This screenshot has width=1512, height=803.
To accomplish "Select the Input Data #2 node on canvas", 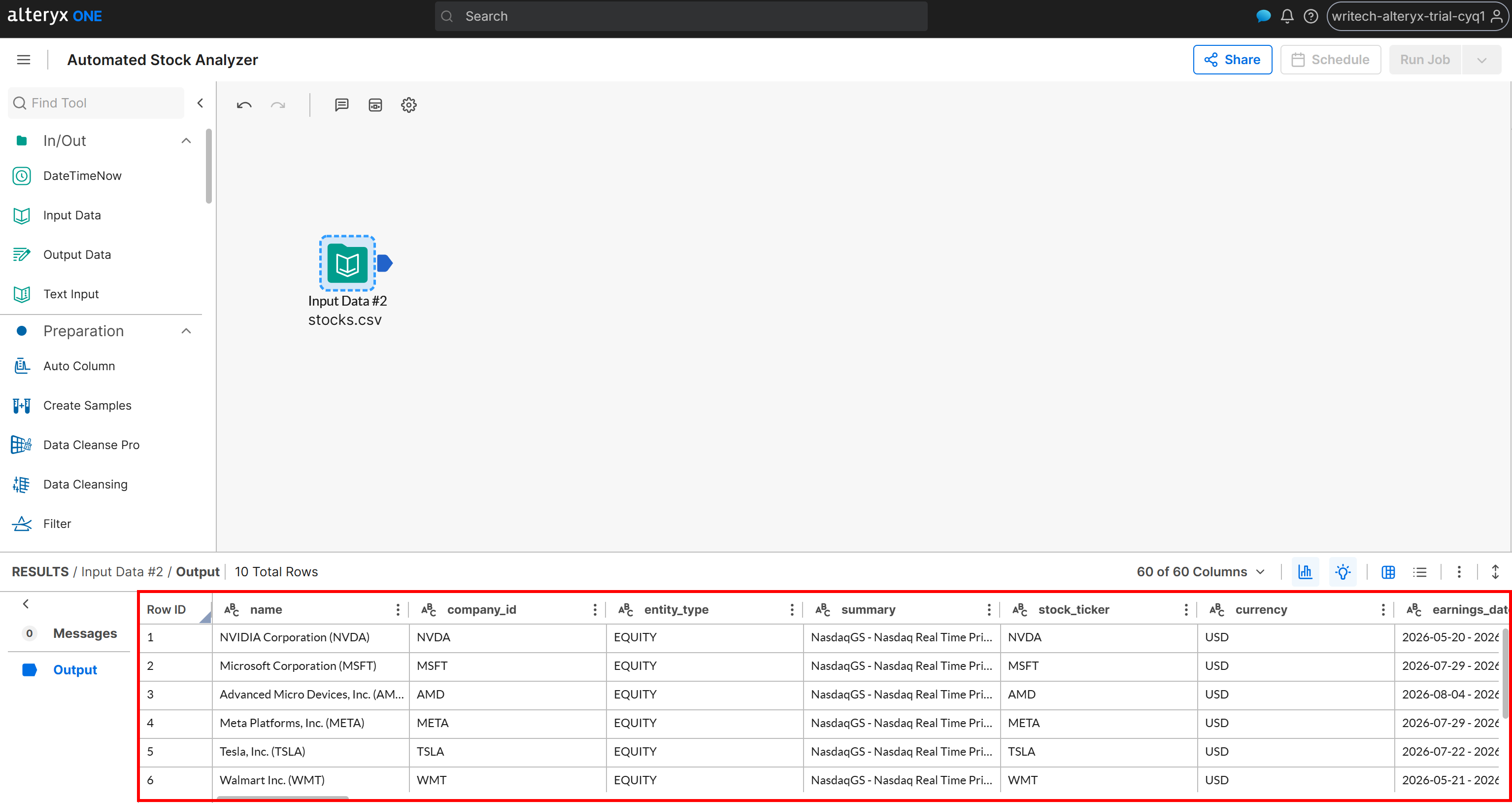I will 347,263.
